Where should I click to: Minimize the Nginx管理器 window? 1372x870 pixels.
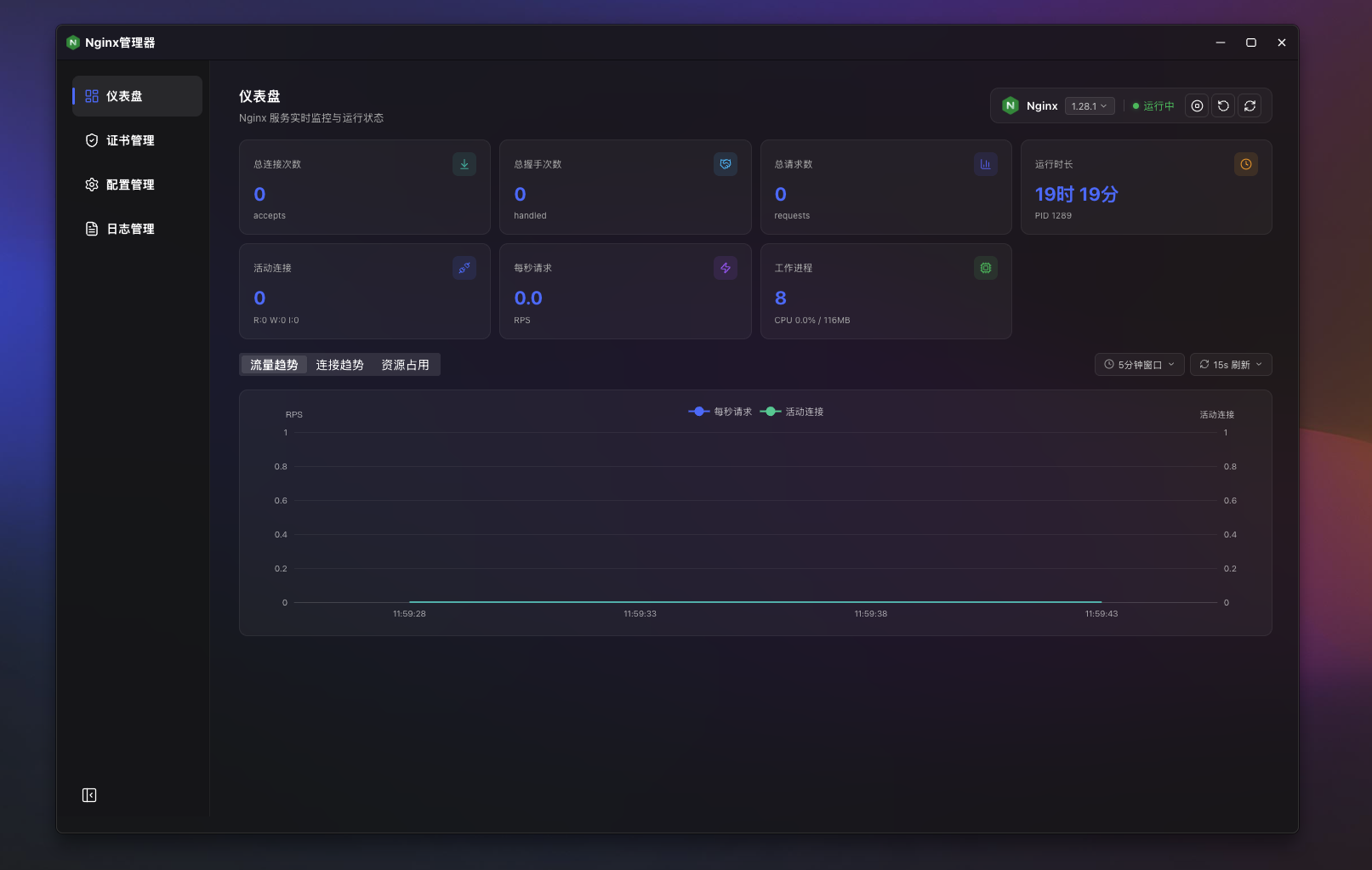coord(1221,43)
